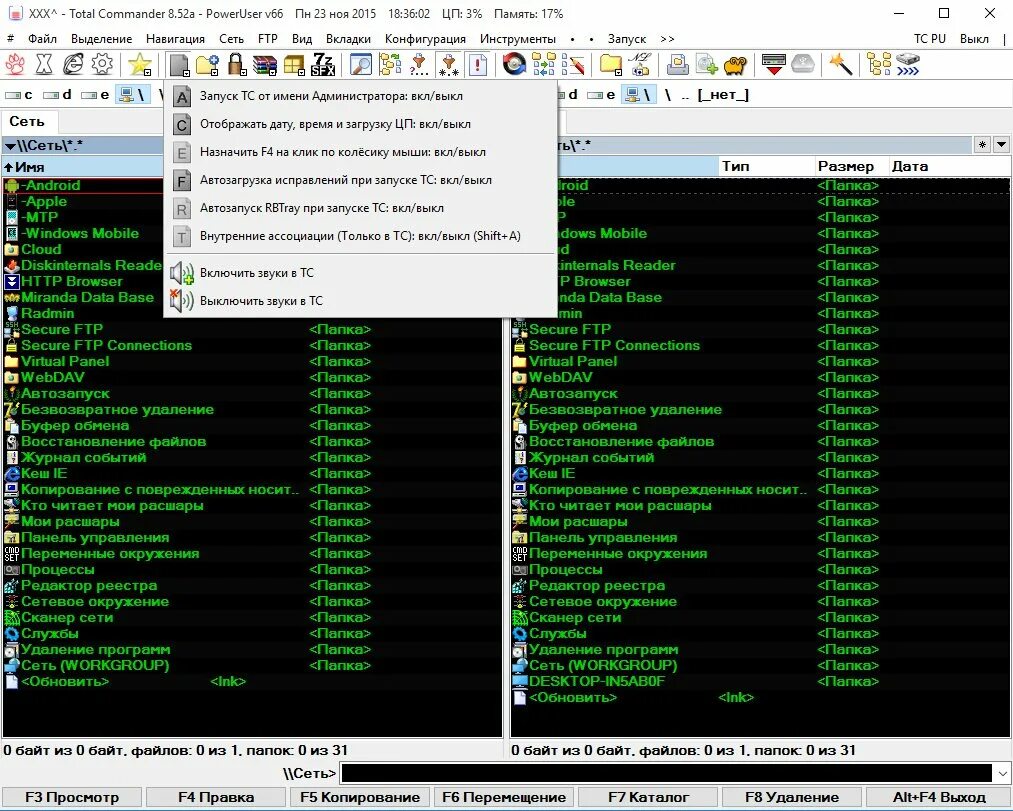Open the Файл menu
Image resolution: width=1013 pixels, height=811 pixels.
pos(42,39)
